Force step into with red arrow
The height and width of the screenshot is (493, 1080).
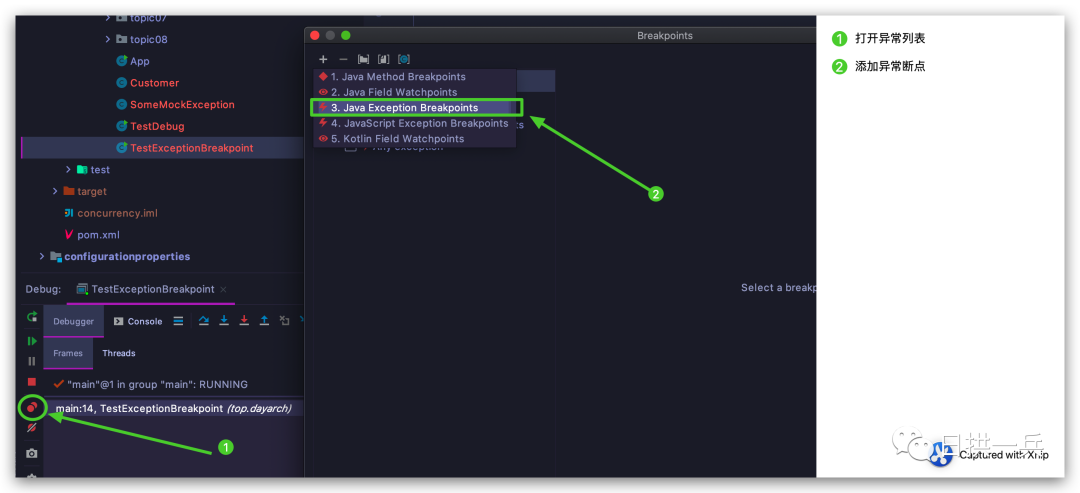pos(244,320)
